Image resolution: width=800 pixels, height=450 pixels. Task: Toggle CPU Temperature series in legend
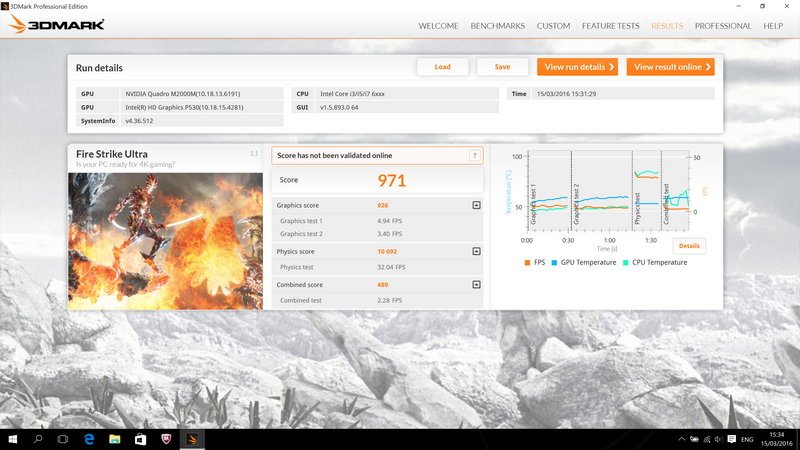coord(655,262)
